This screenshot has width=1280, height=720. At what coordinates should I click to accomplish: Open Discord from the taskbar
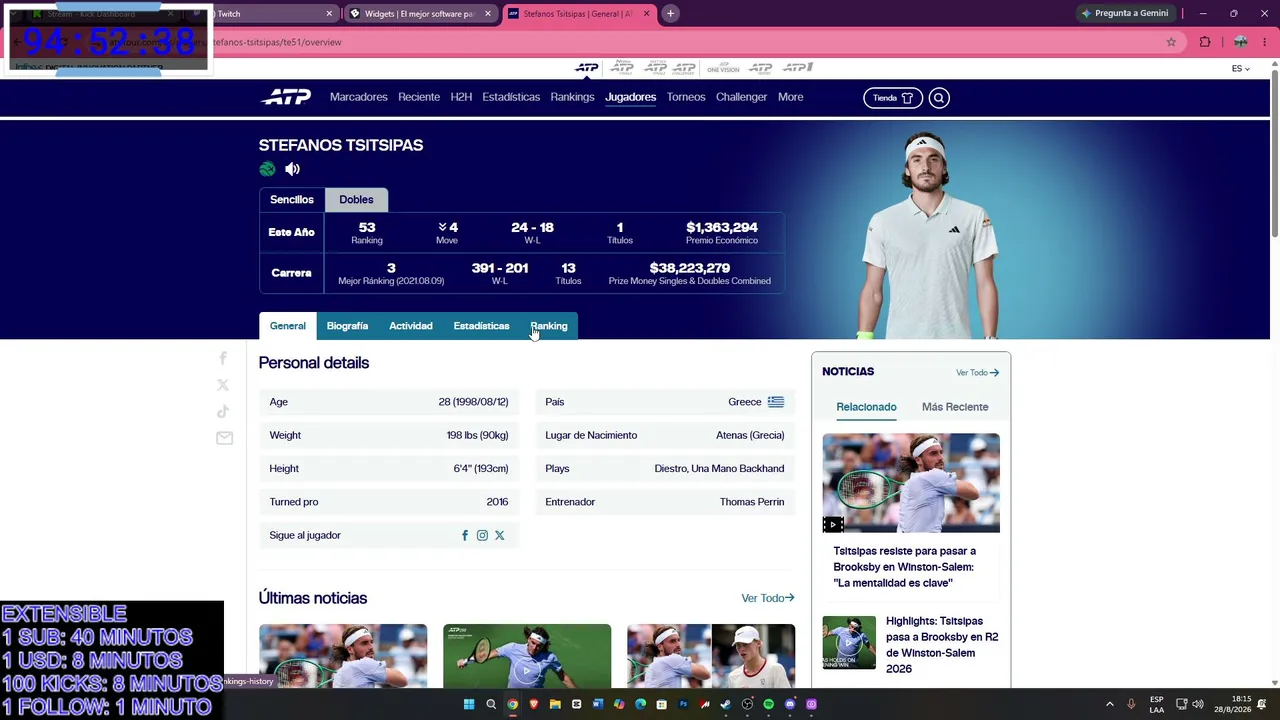pyautogui.click(x=790, y=704)
